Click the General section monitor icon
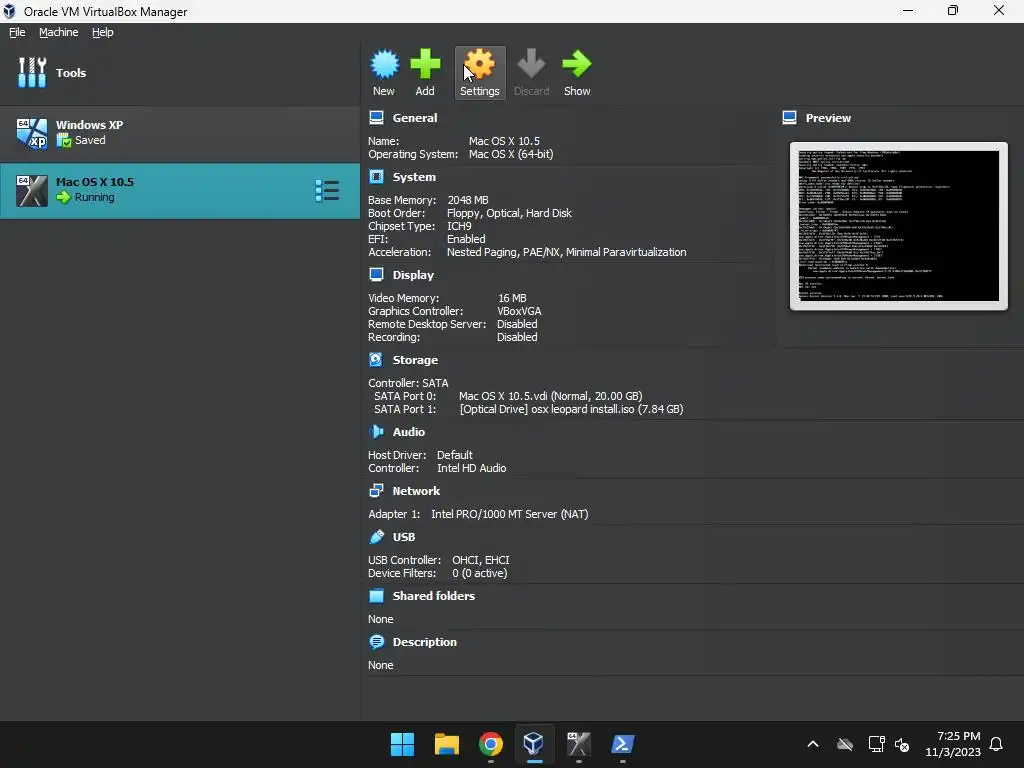Viewport: 1024px width, 768px height. (x=376, y=118)
